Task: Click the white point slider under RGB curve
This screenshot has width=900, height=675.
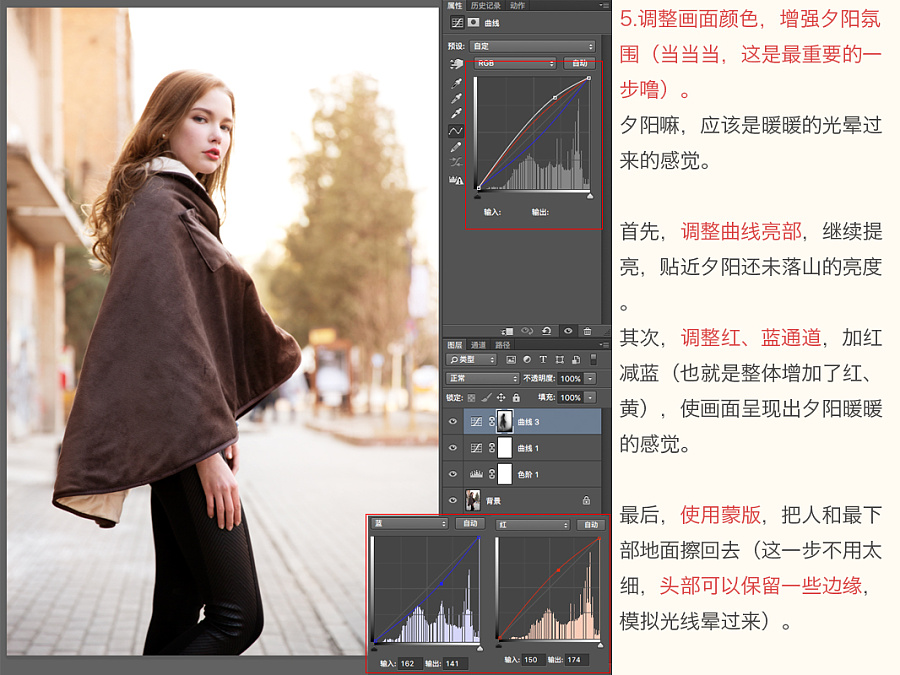Action: point(590,196)
